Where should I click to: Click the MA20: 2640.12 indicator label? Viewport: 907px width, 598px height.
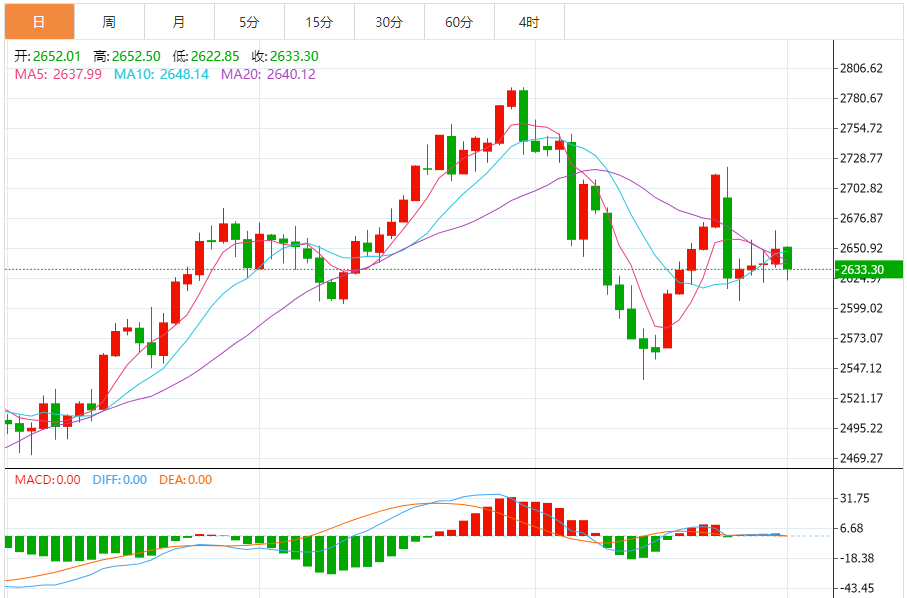coord(268,74)
